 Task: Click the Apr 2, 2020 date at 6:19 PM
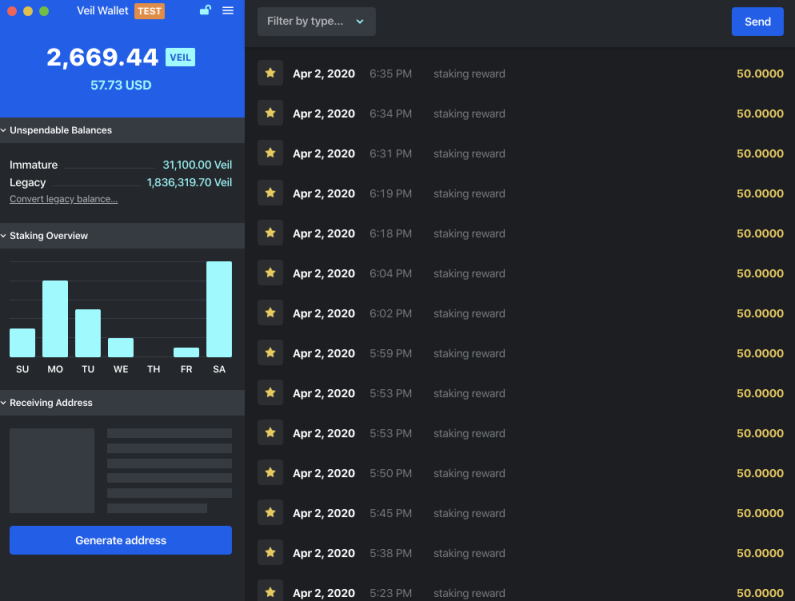[323, 194]
